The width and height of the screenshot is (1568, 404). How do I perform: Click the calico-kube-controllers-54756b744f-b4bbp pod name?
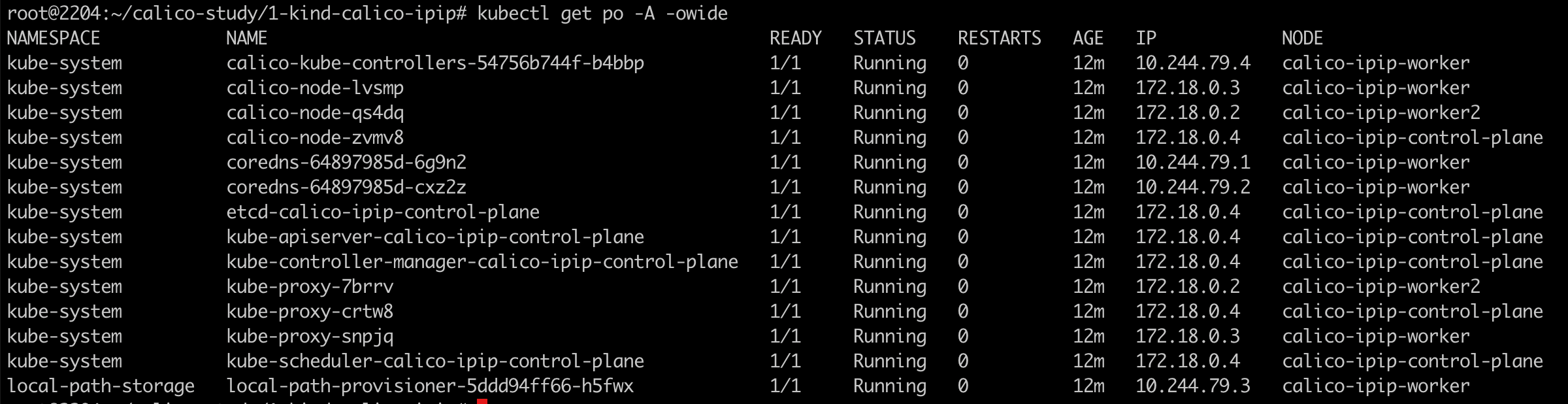tap(435, 63)
